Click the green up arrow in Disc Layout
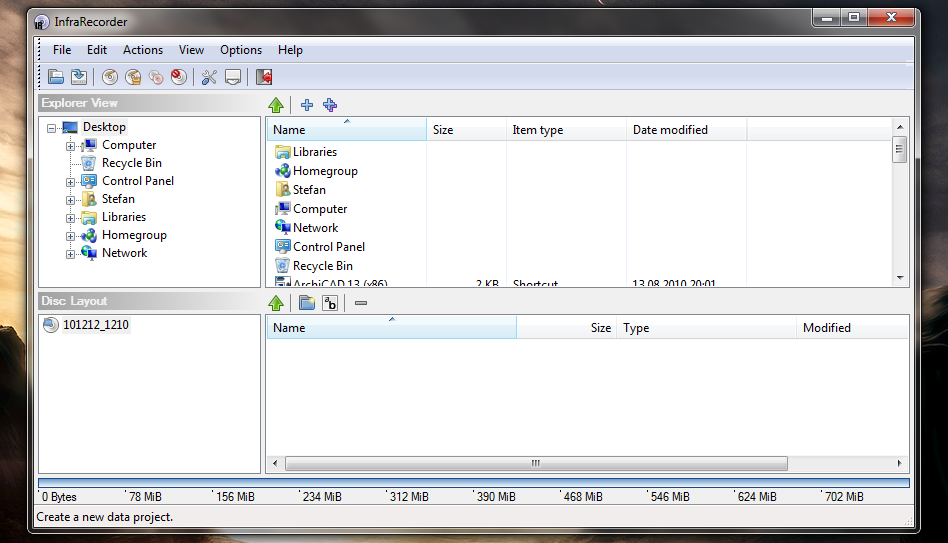 pyautogui.click(x=276, y=303)
